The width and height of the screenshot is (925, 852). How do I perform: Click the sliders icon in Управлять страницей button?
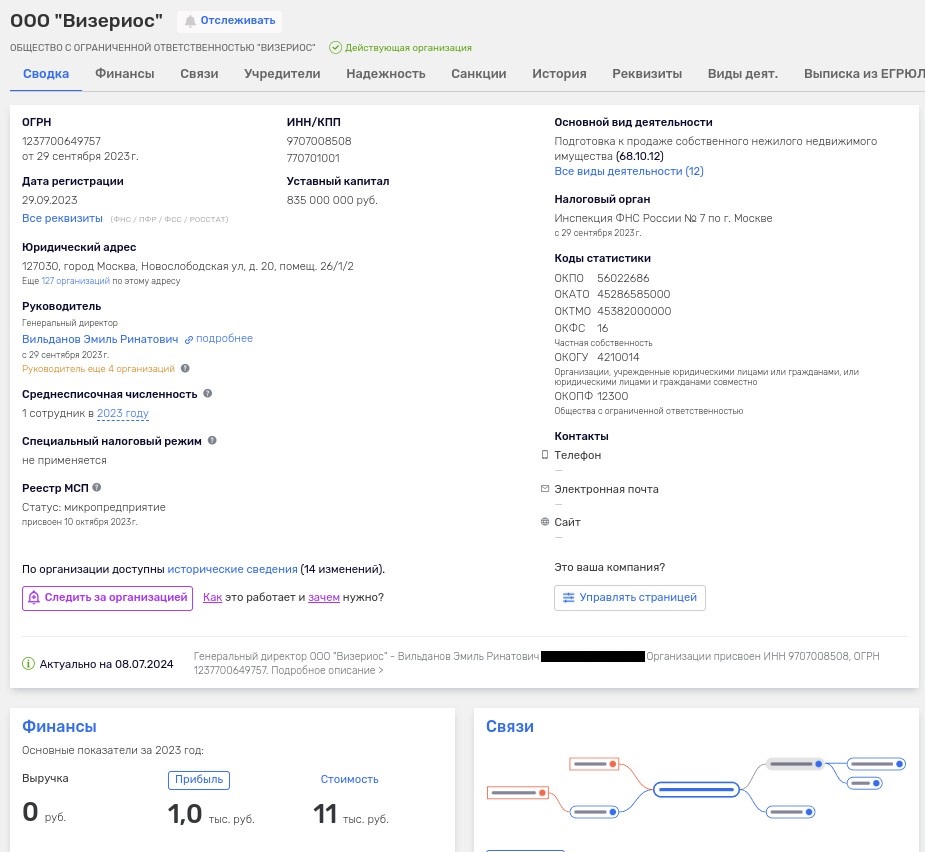(568, 598)
